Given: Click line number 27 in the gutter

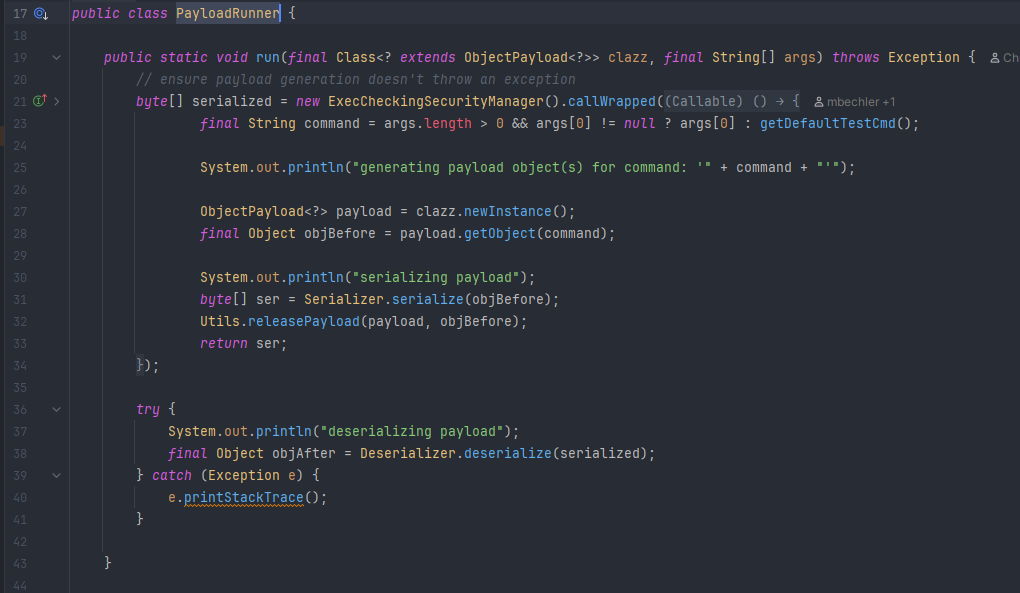Looking at the screenshot, I should tap(21, 211).
